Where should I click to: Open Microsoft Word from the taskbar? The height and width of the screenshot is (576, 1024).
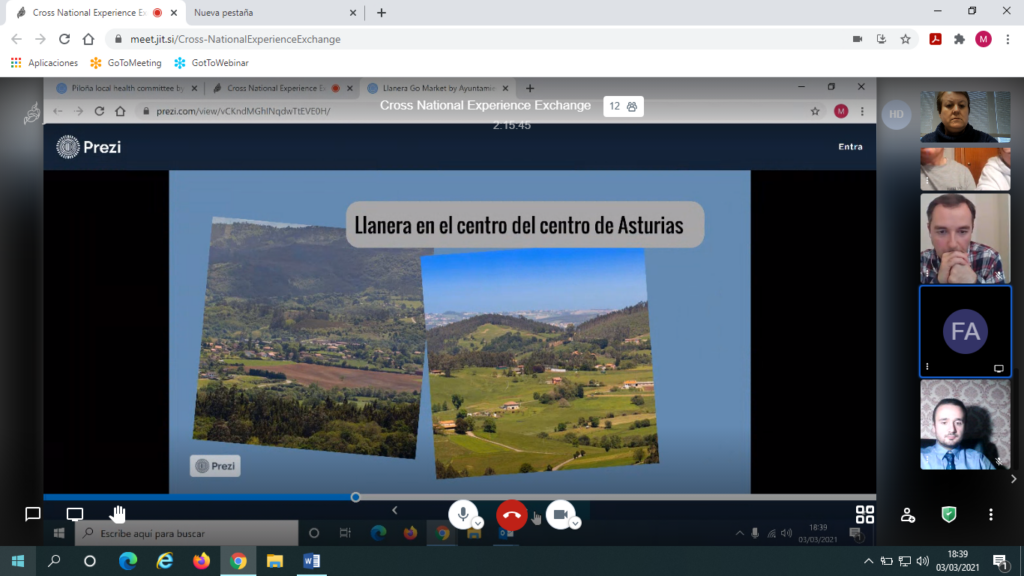coord(311,561)
